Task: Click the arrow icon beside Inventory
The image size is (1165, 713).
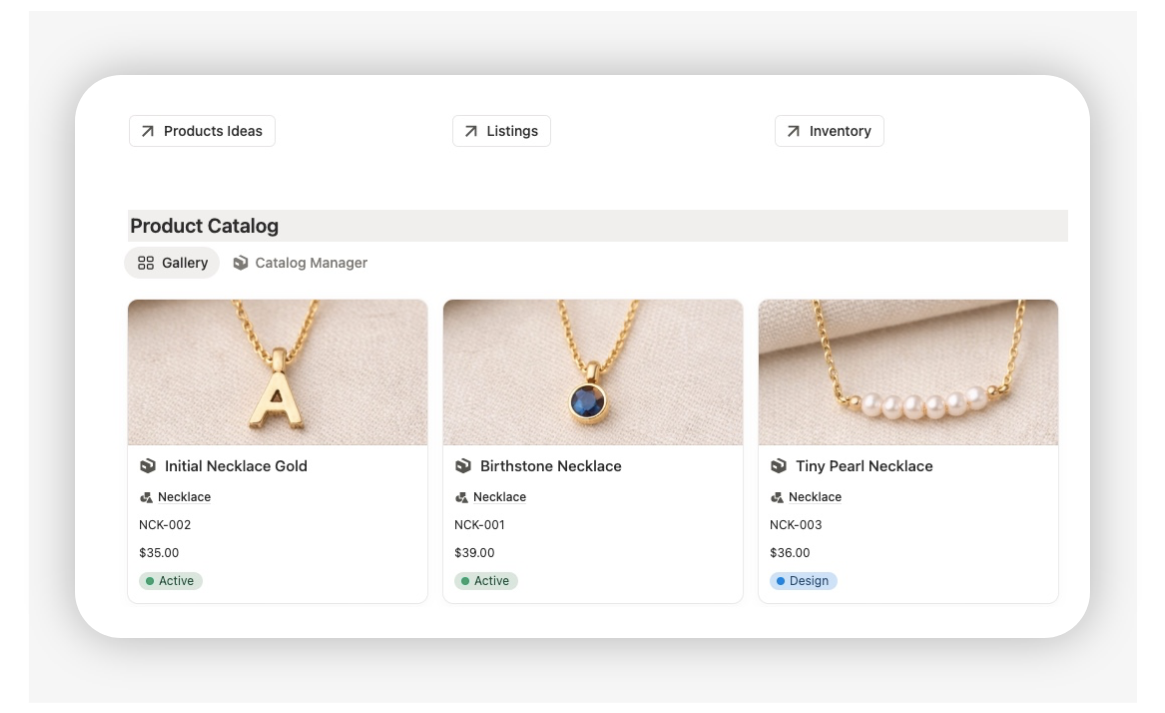Action: (x=794, y=130)
